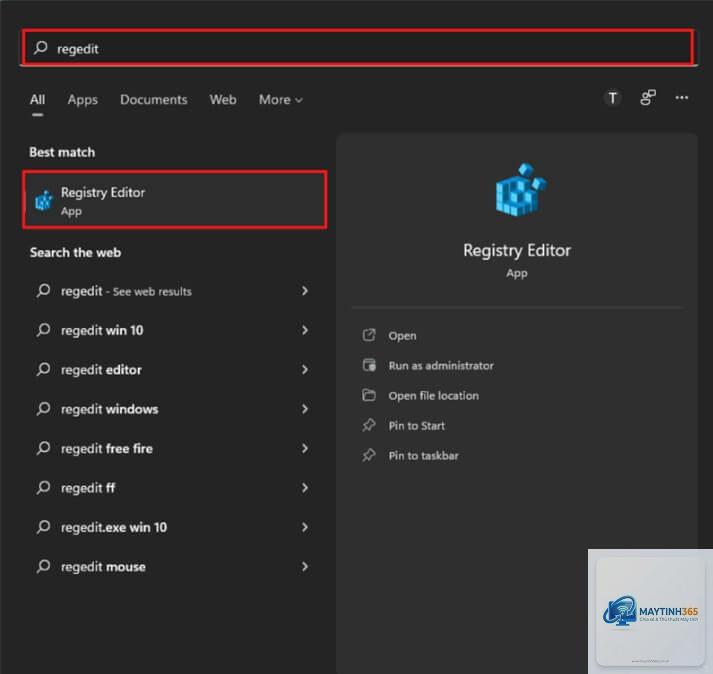Click the Open file location folder icon
713x674 pixels.
coord(369,395)
